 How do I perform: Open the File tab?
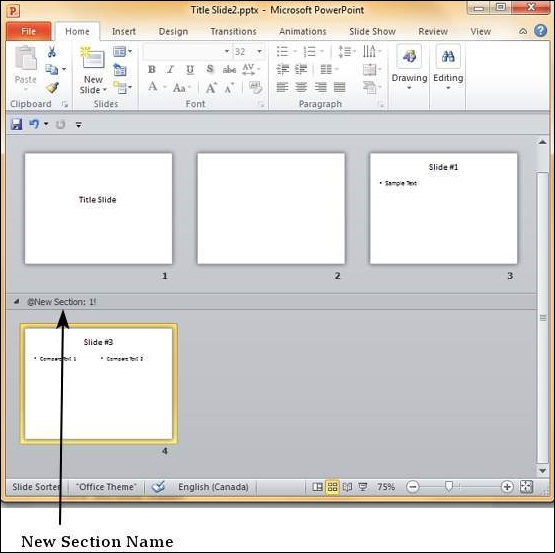pyautogui.click(x=29, y=31)
